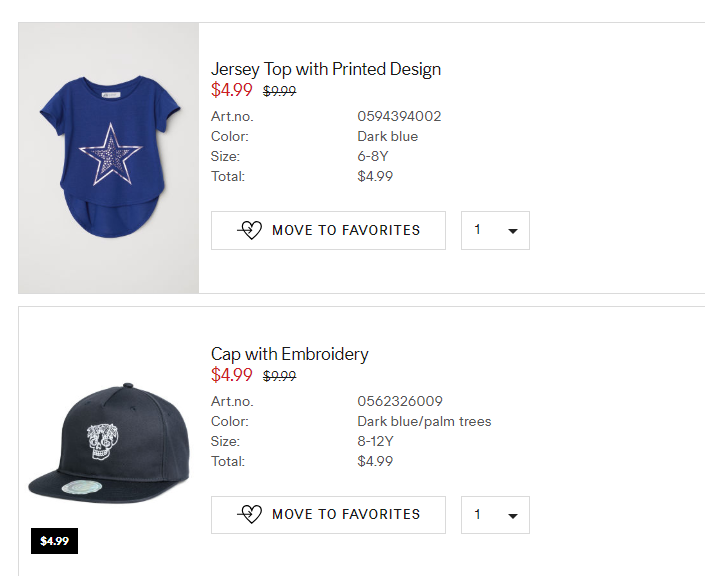
Task: Open the black cap product image
Action: click(108, 440)
